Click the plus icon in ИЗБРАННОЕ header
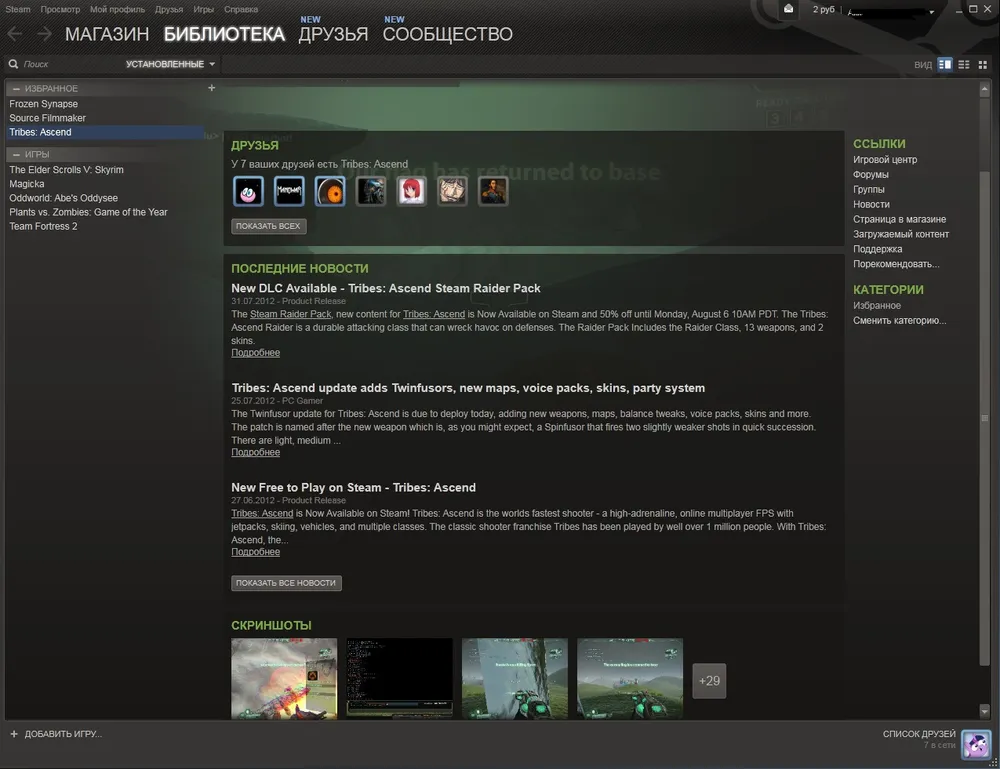 211,88
